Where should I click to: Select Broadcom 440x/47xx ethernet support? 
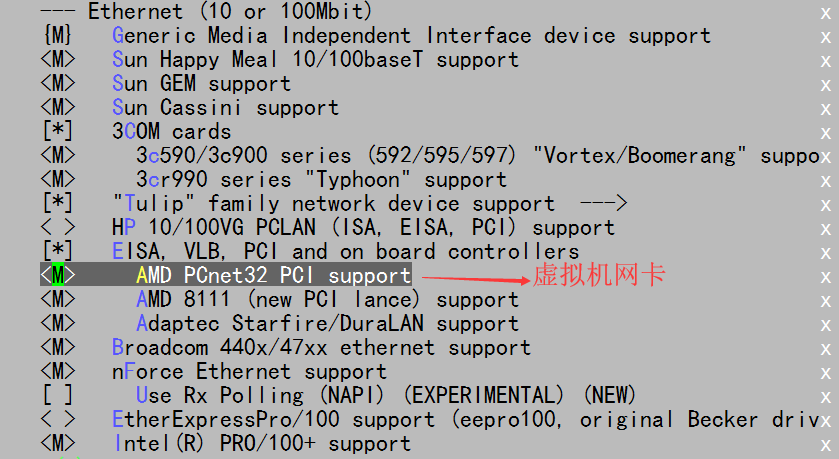[321, 348]
